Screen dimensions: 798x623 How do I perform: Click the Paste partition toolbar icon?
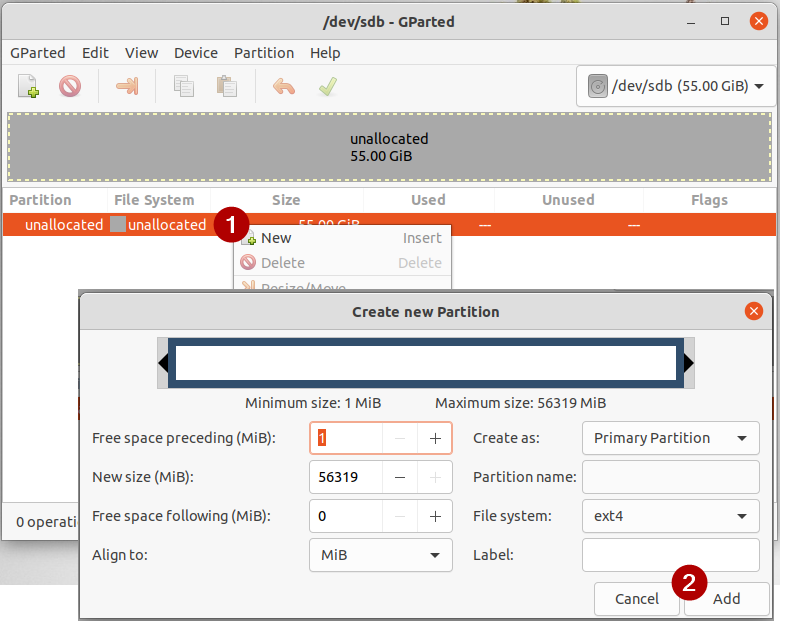coord(226,86)
